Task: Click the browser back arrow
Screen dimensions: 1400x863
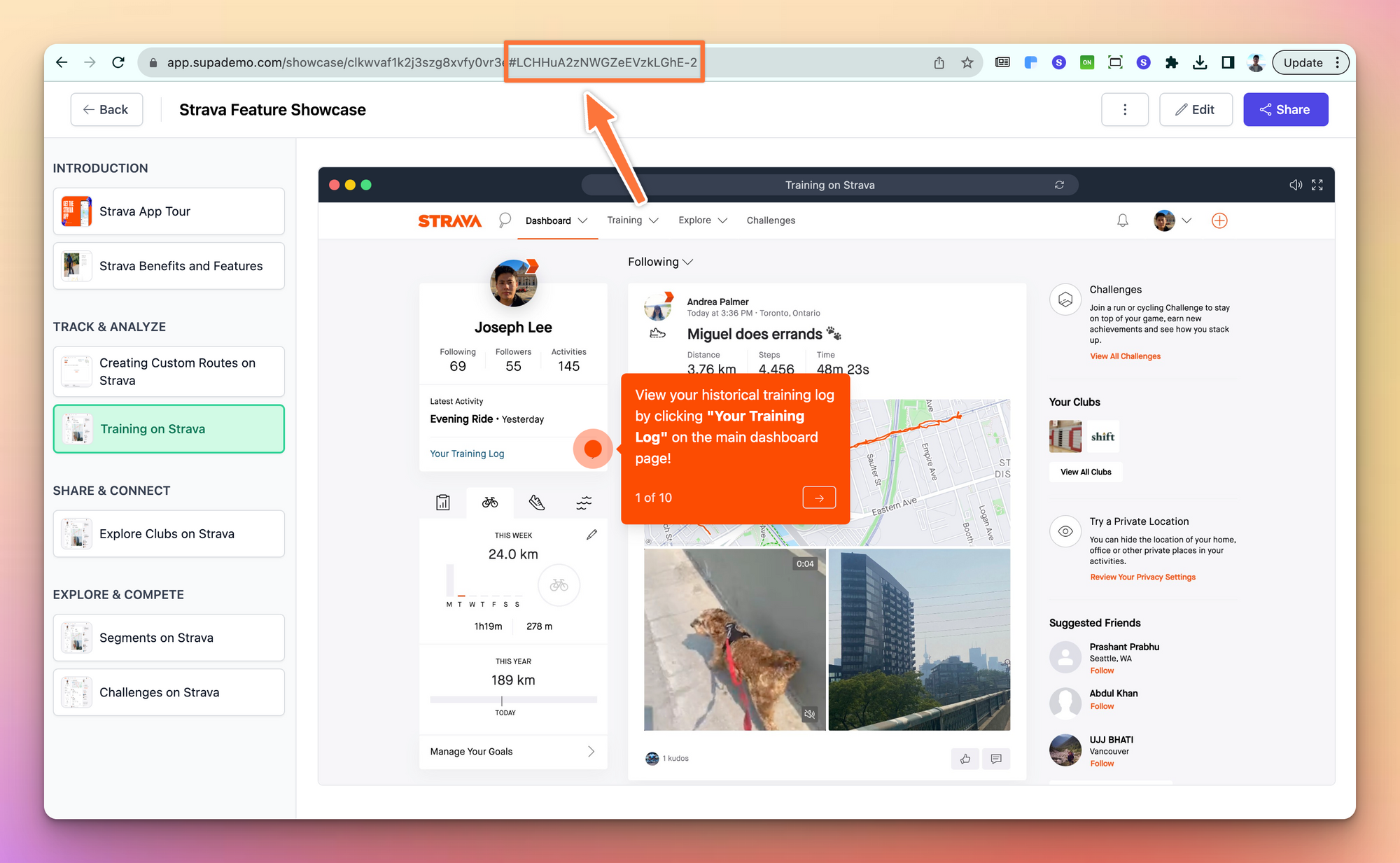Action: pos(62,62)
